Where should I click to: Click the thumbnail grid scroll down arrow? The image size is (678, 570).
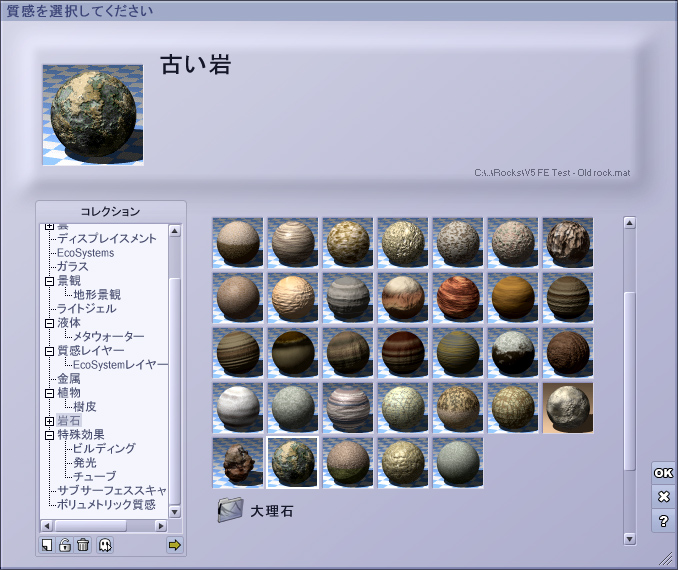coord(630,538)
